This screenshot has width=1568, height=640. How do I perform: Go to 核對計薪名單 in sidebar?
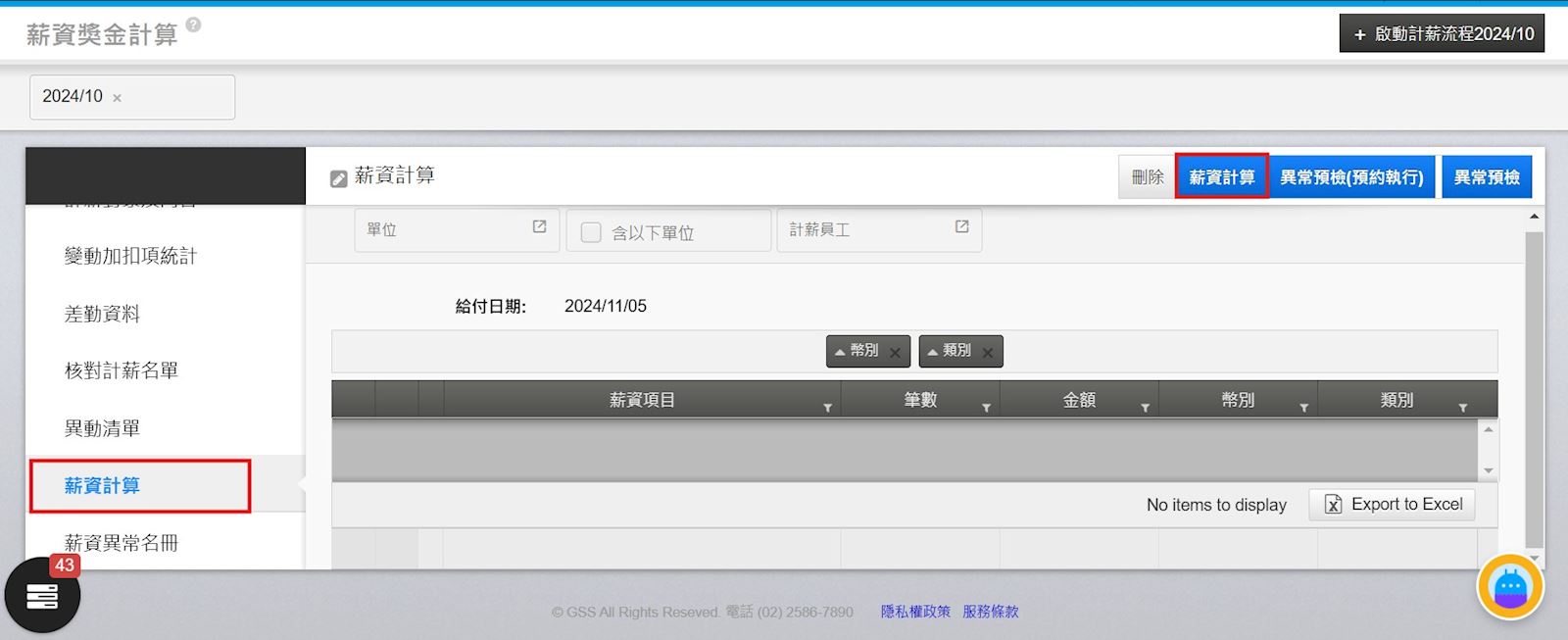coord(122,370)
